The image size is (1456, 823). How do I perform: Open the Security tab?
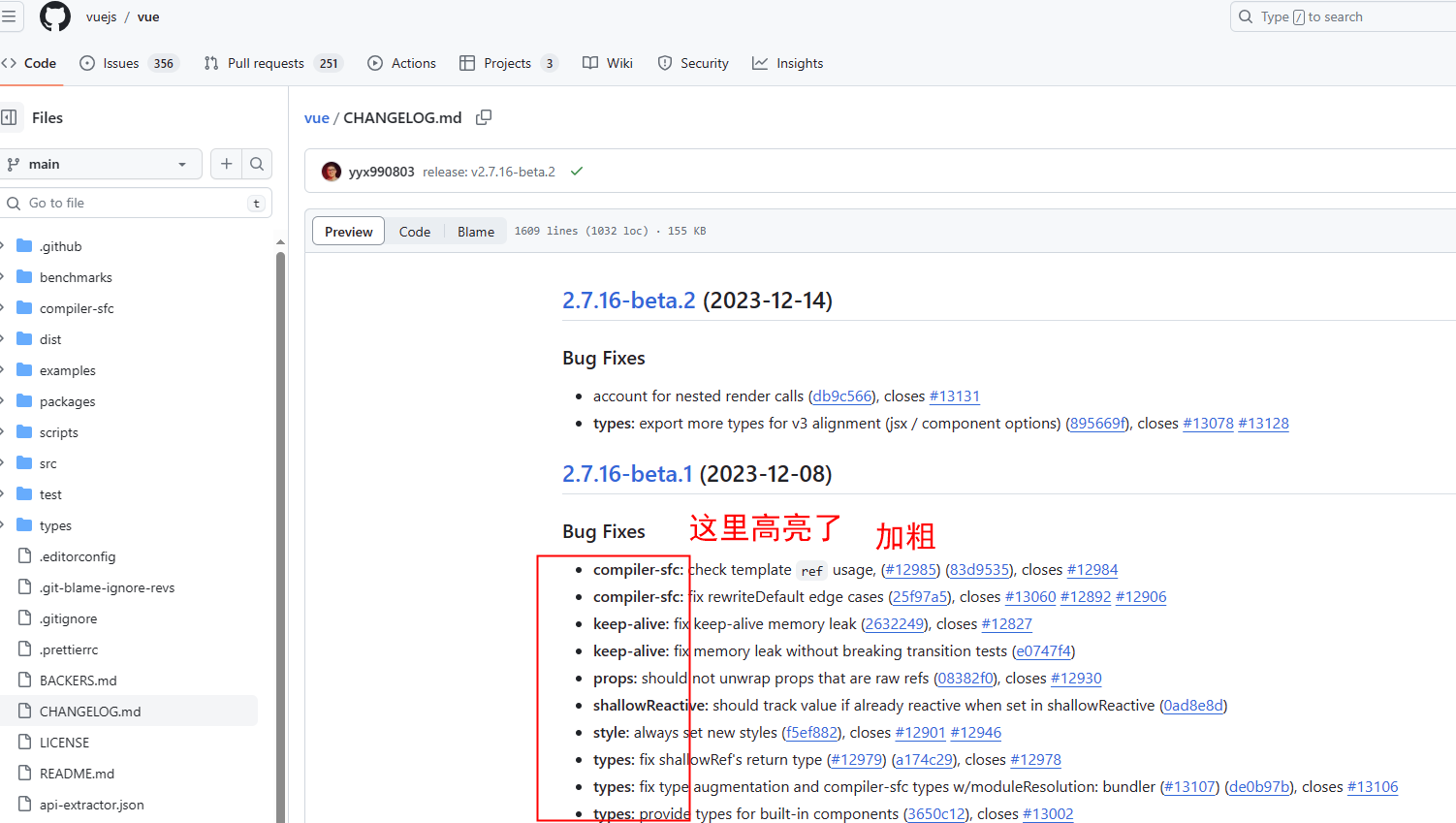tap(693, 63)
